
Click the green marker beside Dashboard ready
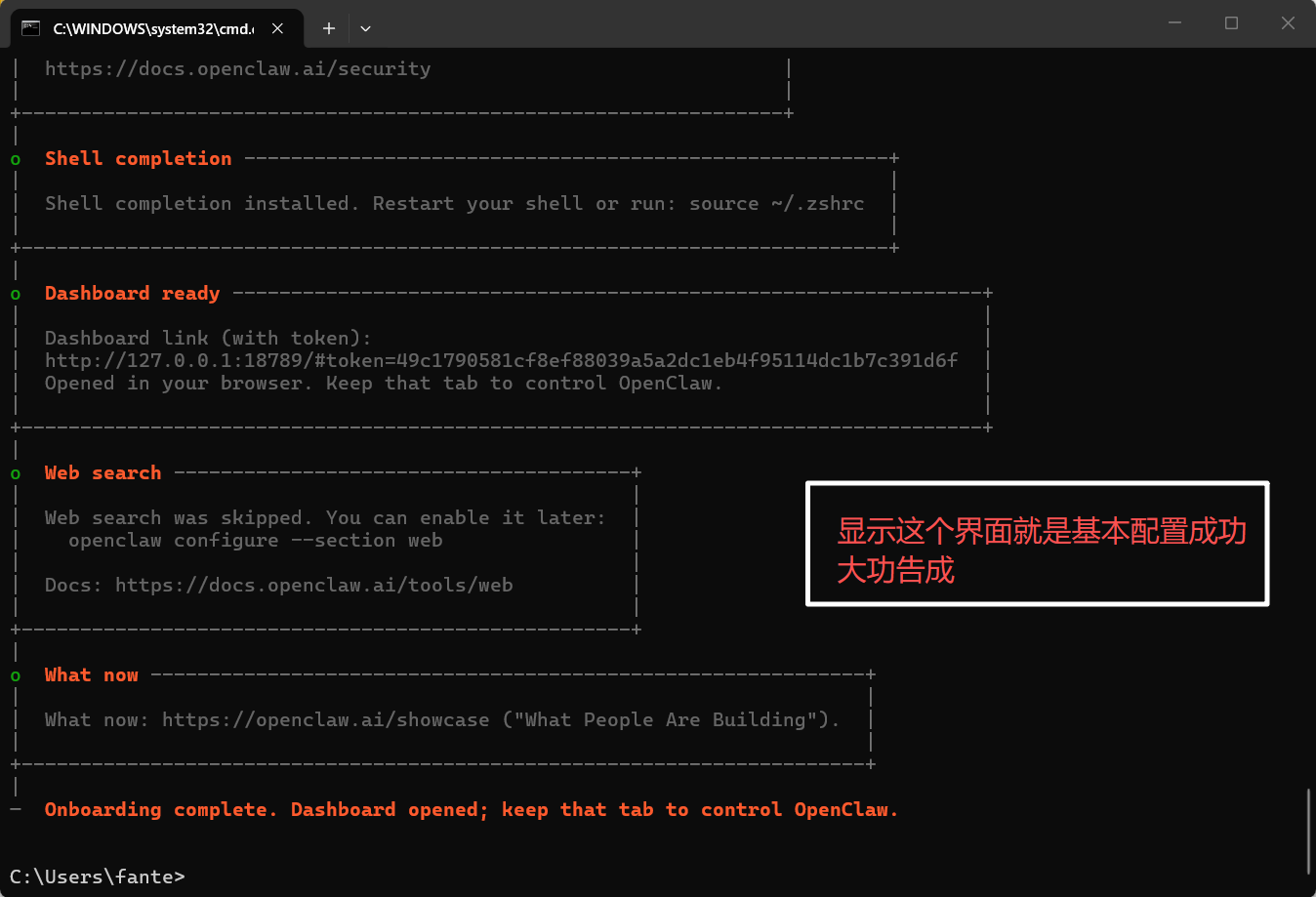(x=16, y=294)
